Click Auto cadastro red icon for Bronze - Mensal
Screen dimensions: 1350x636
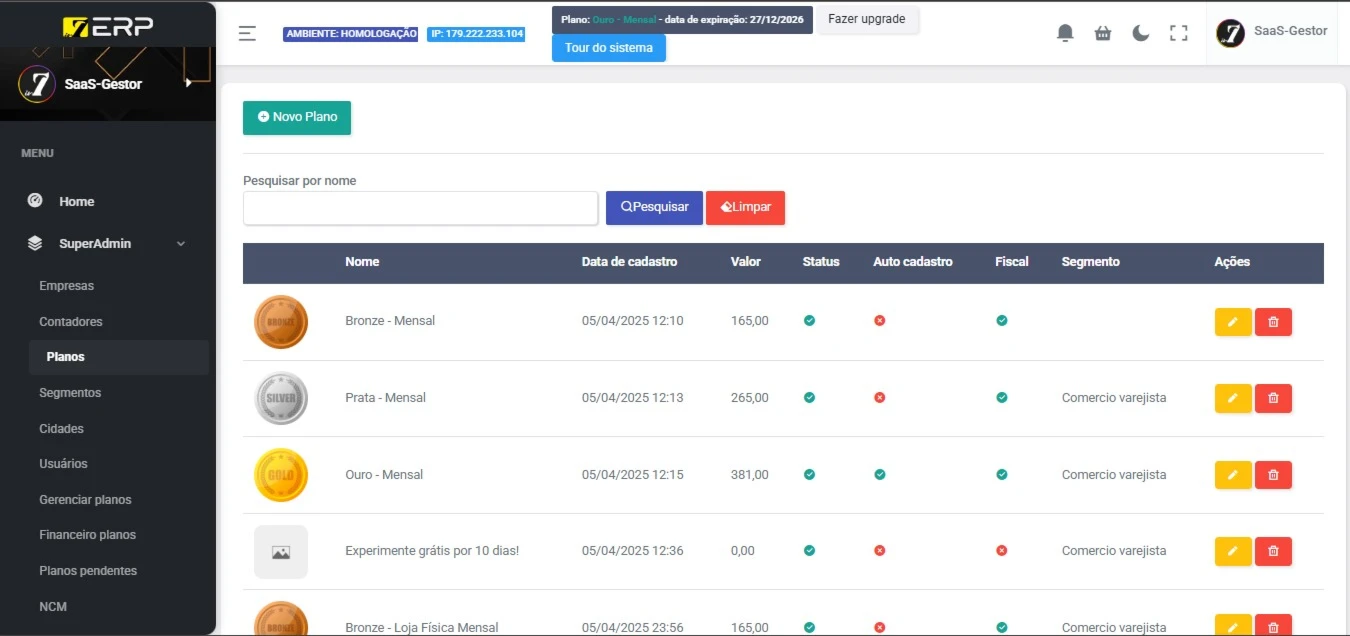pos(880,321)
